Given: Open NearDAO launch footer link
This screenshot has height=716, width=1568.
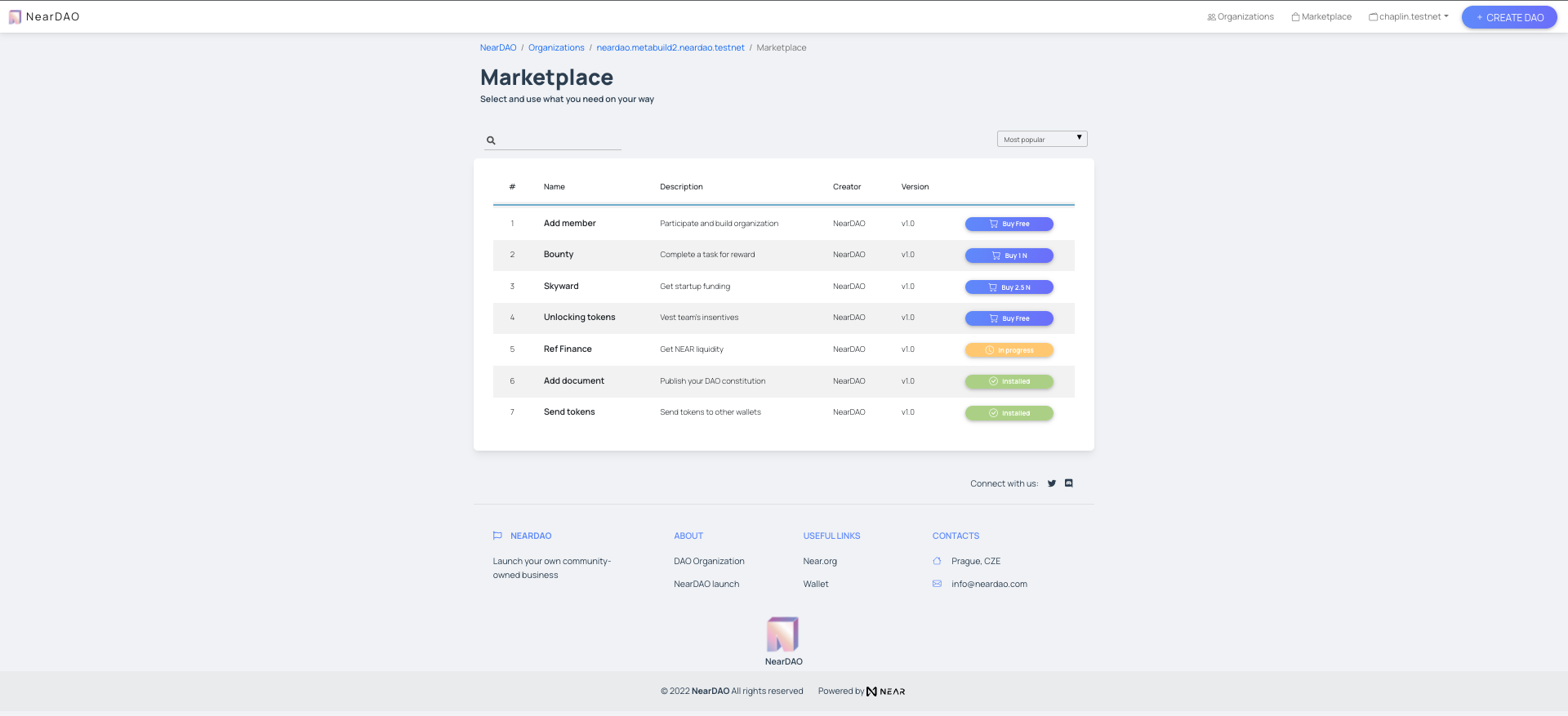Looking at the screenshot, I should tap(706, 585).
